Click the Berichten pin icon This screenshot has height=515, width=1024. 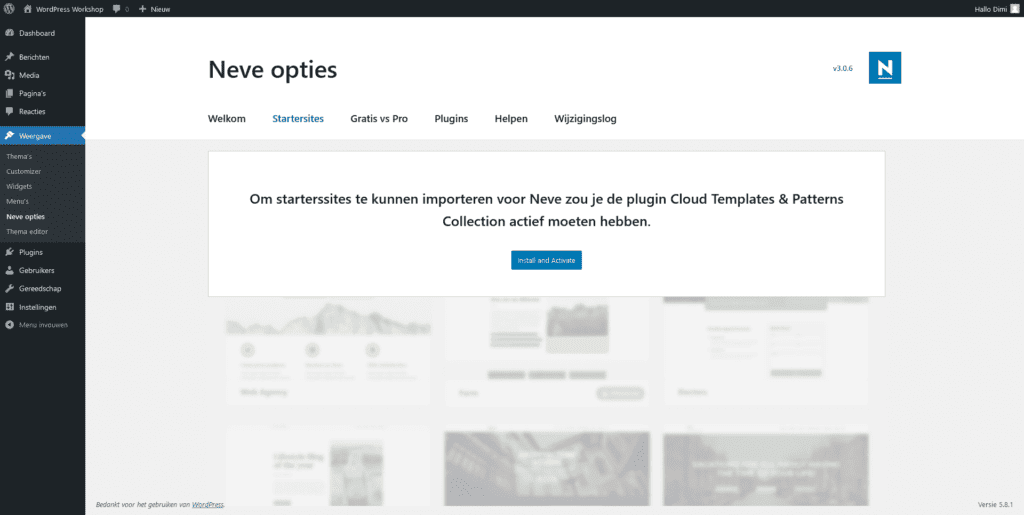click(10, 57)
